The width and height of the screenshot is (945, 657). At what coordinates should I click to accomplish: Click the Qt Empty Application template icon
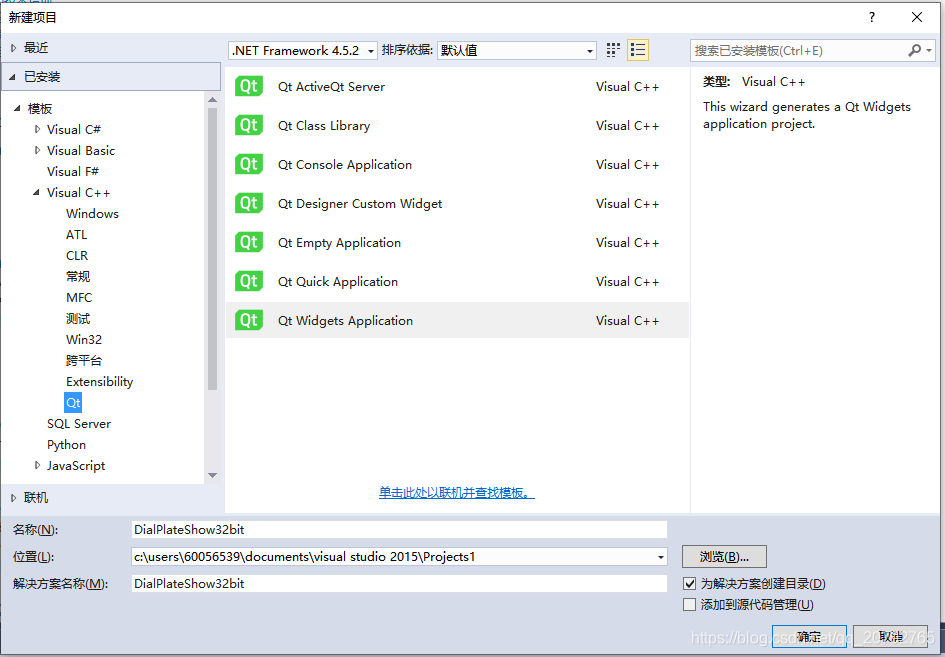249,242
